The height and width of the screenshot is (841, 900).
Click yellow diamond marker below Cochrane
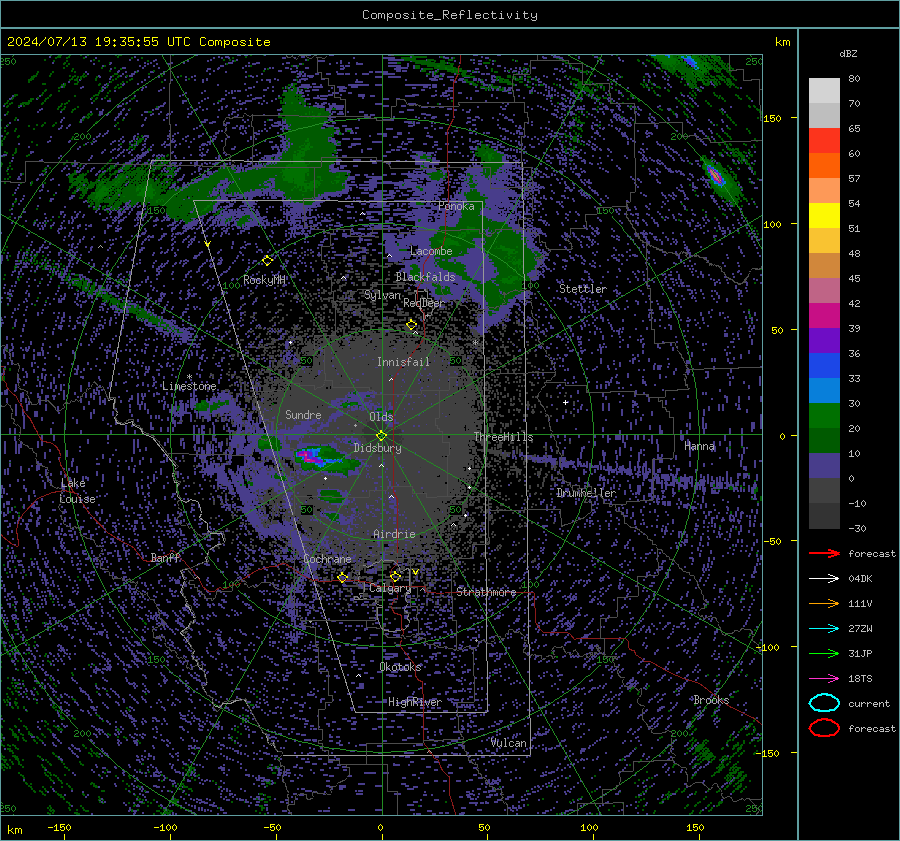[342, 577]
